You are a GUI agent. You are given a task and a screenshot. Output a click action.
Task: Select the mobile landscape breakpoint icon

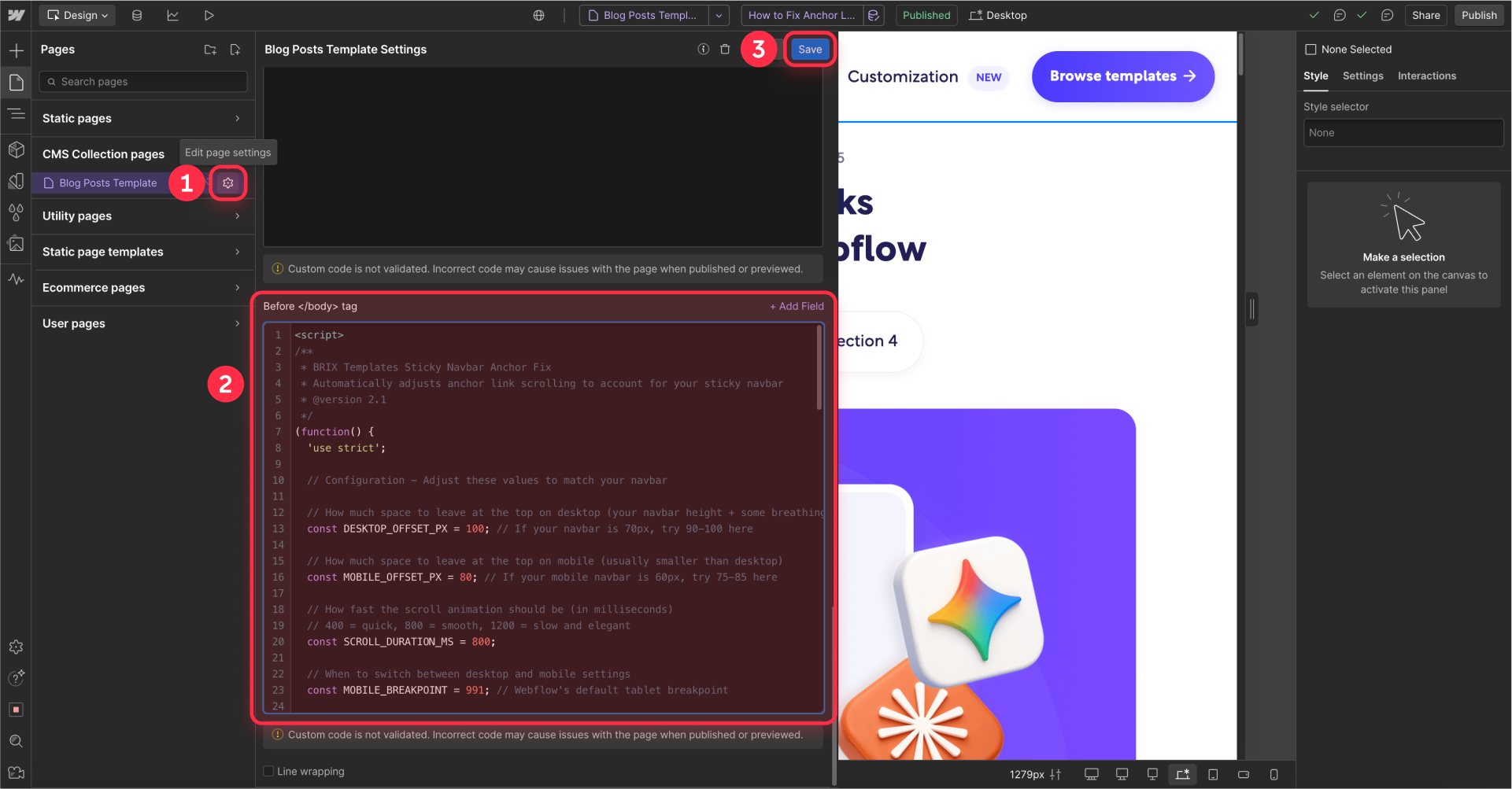pos(1244,774)
